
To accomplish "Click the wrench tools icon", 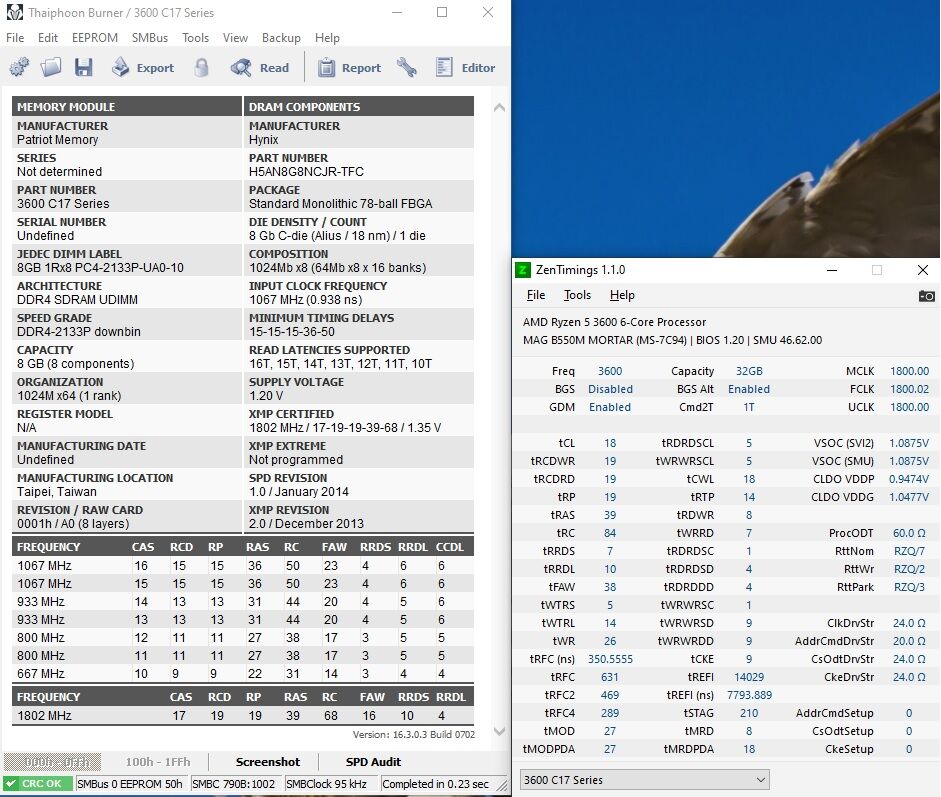I will tap(407, 67).
